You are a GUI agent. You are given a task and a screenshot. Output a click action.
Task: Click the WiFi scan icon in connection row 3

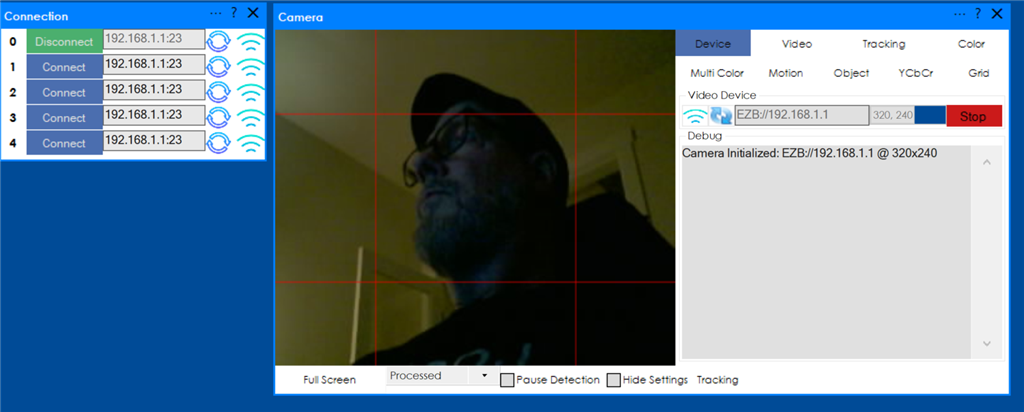[x=250, y=117]
